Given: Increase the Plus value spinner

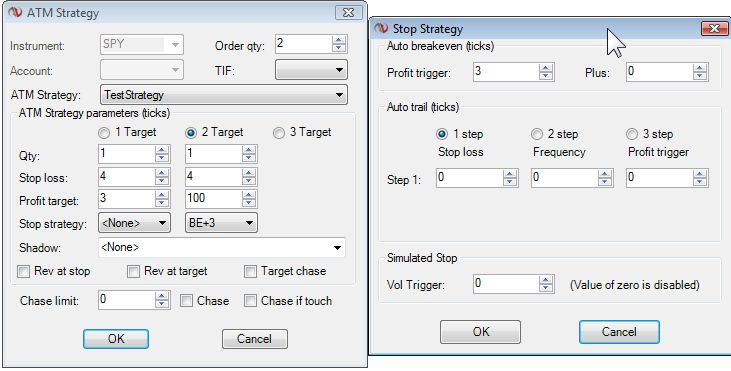Looking at the screenshot, I should click(x=699, y=68).
